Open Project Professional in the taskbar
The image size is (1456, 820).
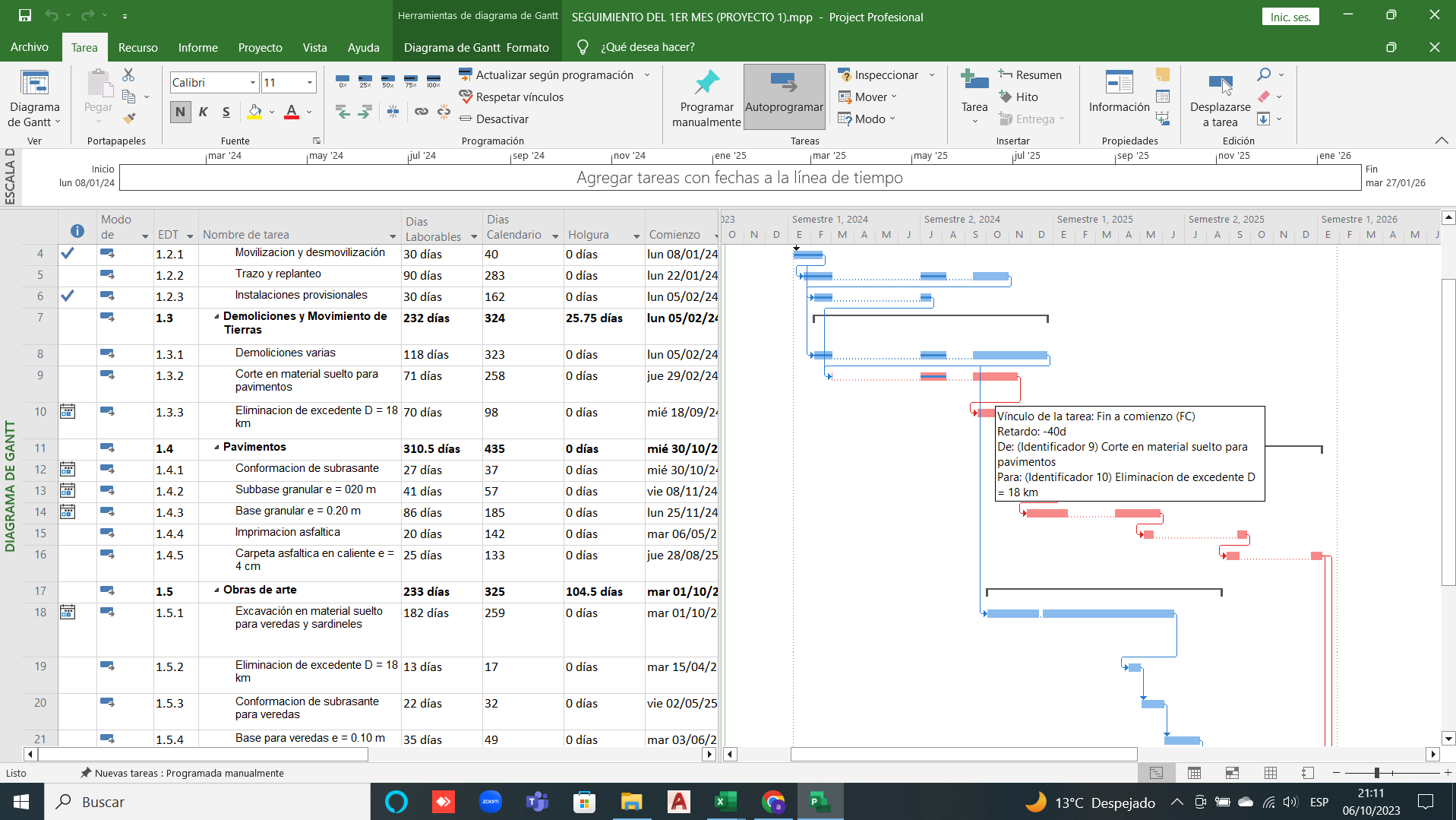tap(819, 801)
